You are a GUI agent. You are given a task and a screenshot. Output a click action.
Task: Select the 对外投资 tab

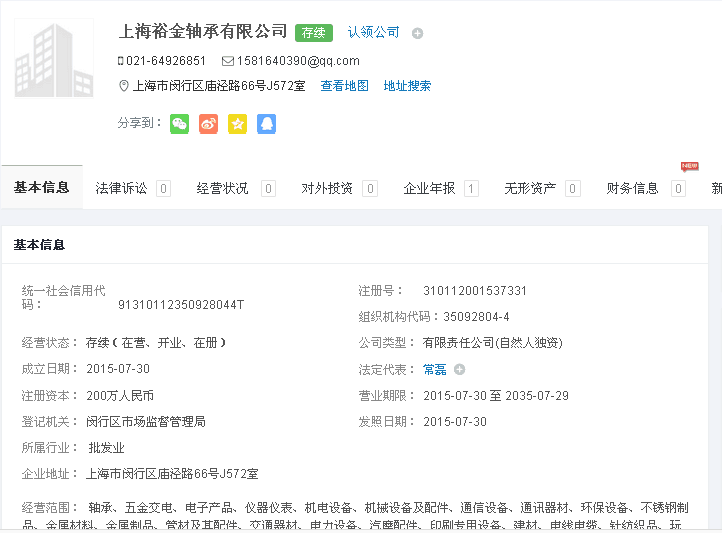pyautogui.click(x=327, y=188)
